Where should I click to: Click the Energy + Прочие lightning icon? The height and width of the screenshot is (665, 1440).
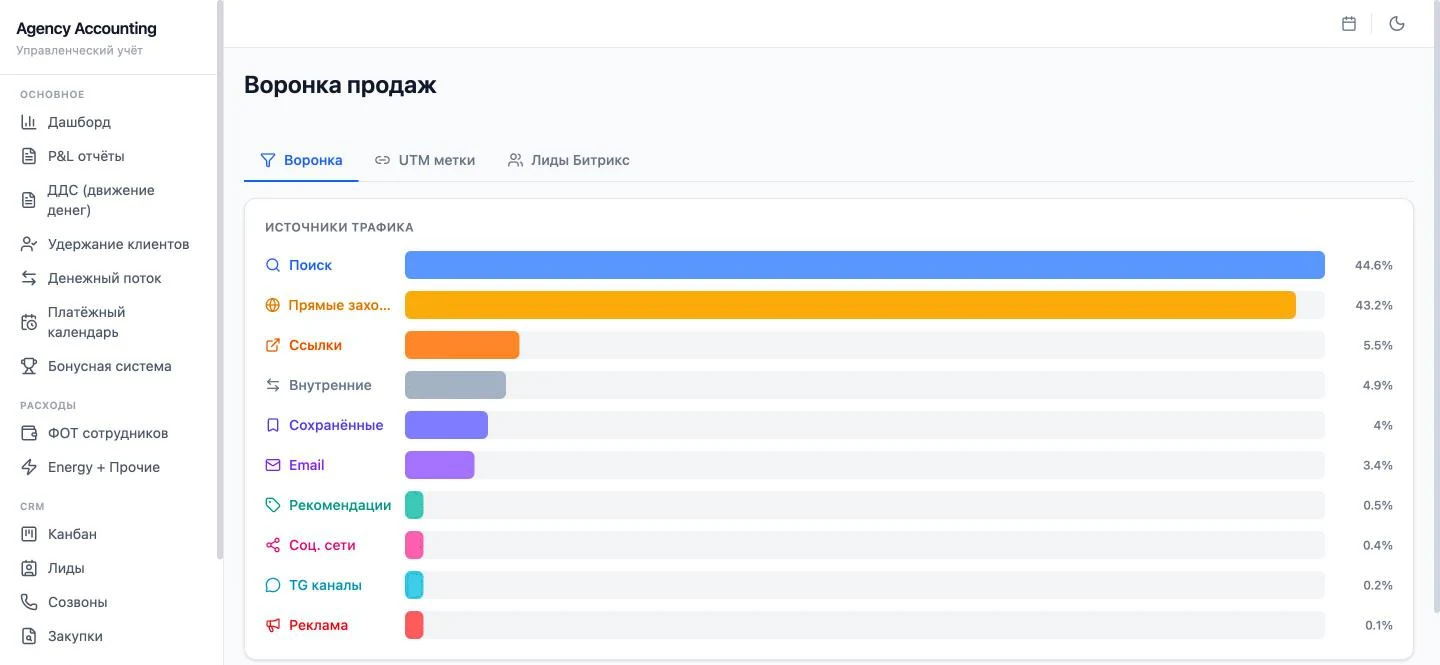pyautogui.click(x=29, y=467)
